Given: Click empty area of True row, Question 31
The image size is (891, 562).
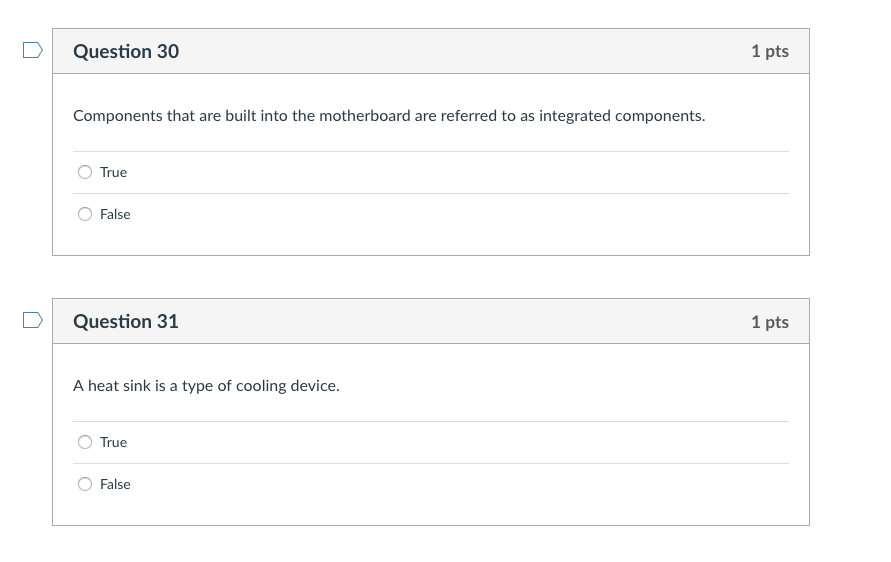Looking at the screenshot, I should (450, 442).
